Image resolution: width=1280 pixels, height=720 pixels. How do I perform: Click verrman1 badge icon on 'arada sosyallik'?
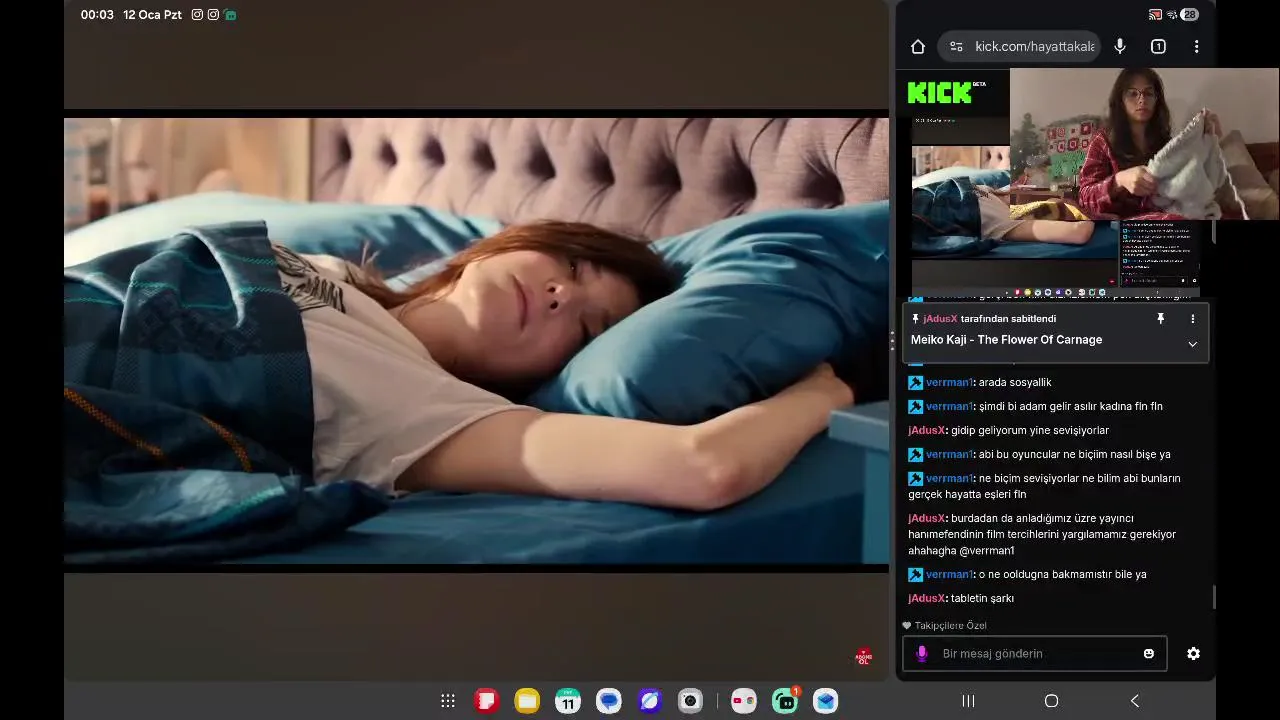(915, 382)
